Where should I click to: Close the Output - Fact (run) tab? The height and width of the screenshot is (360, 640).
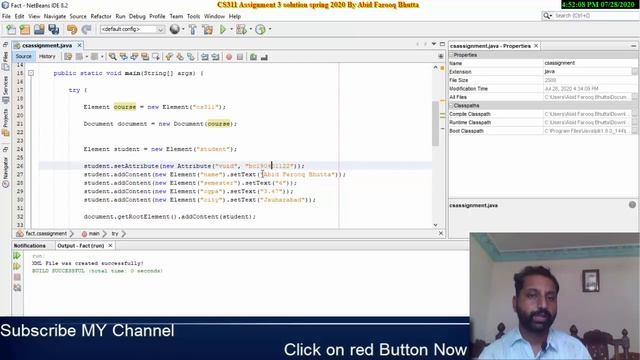(x=110, y=246)
